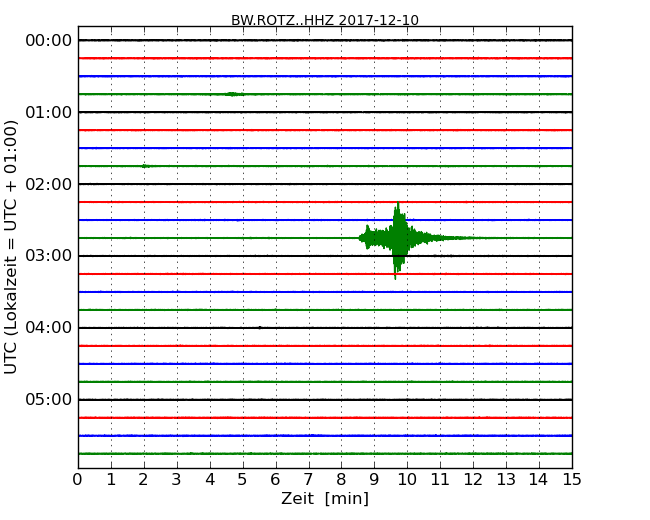This screenshot has height=520, width=650.
Task: Click the x-axis tick label 0
Action: click(78, 480)
